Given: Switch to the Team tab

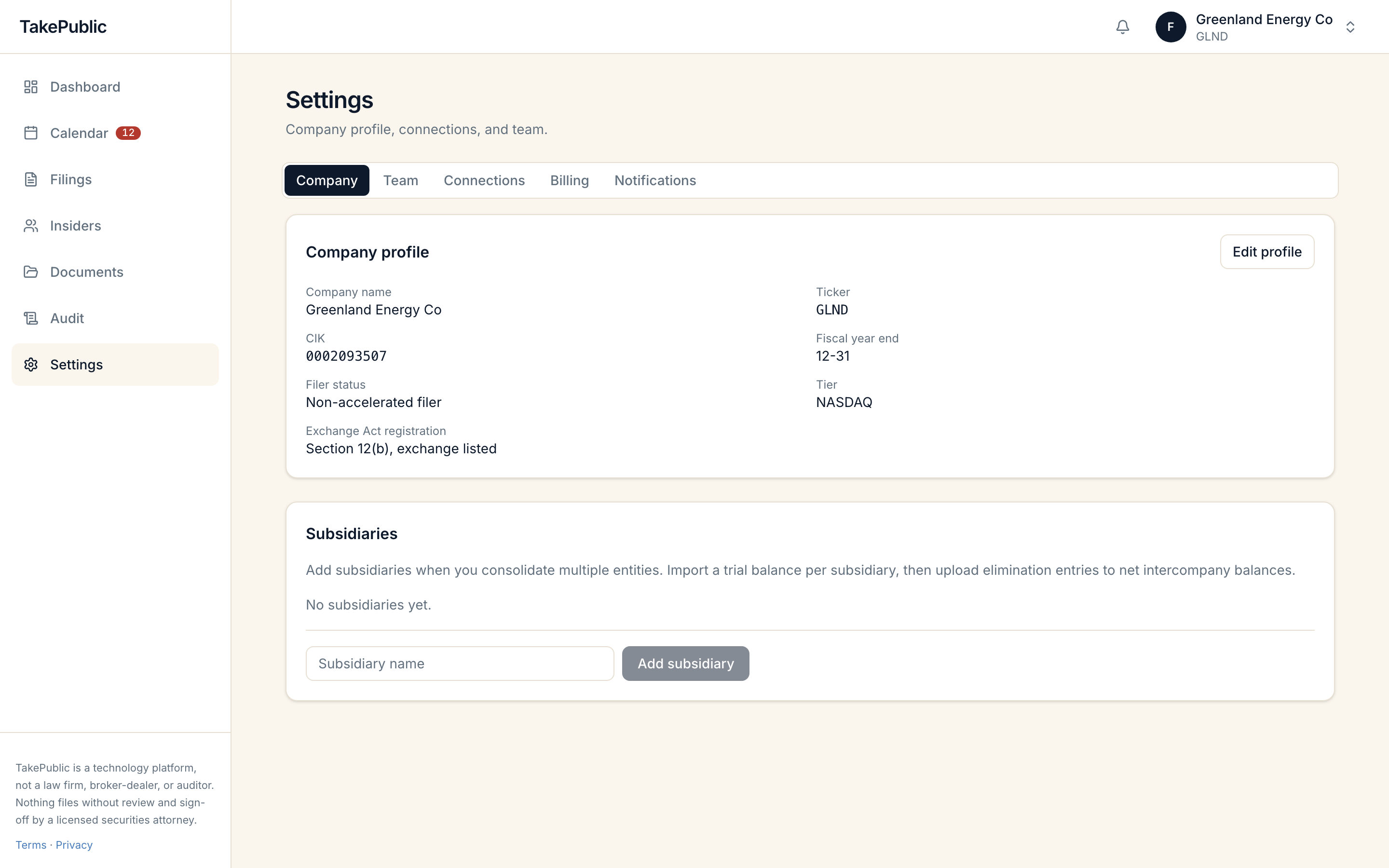Looking at the screenshot, I should (x=401, y=180).
